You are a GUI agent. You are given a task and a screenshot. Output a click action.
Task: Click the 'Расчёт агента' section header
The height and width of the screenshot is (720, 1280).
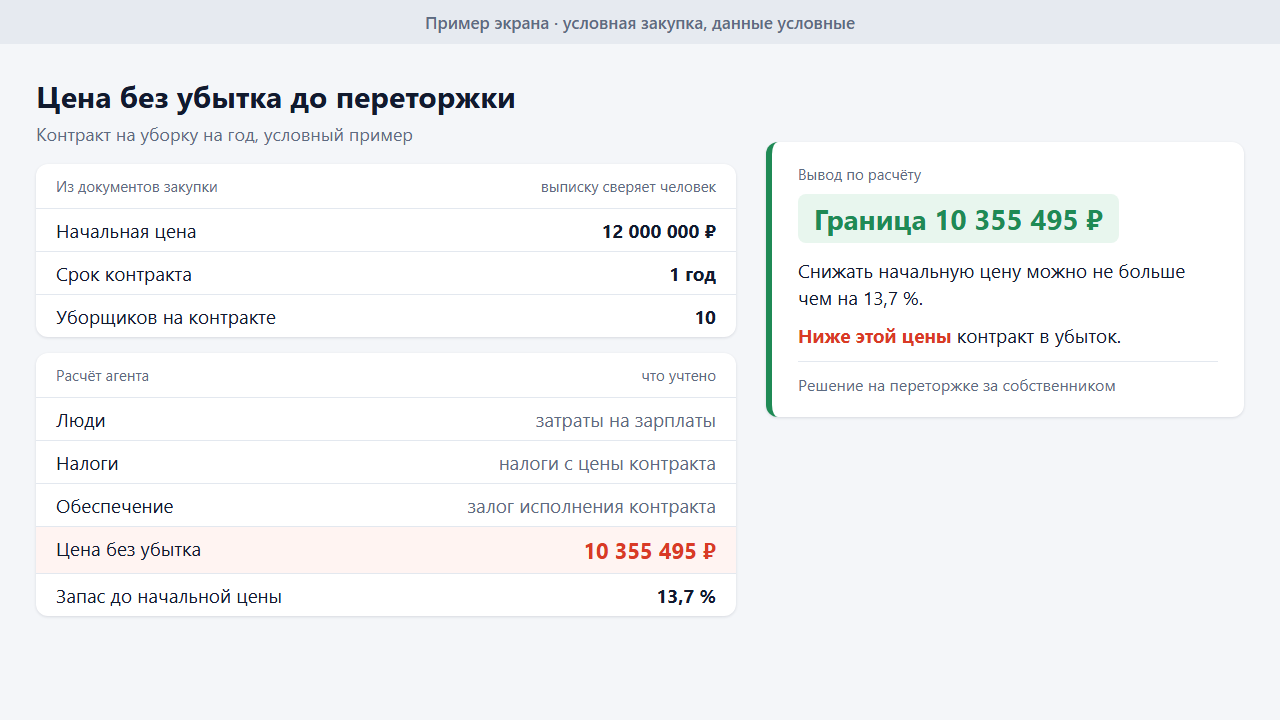(x=102, y=376)
